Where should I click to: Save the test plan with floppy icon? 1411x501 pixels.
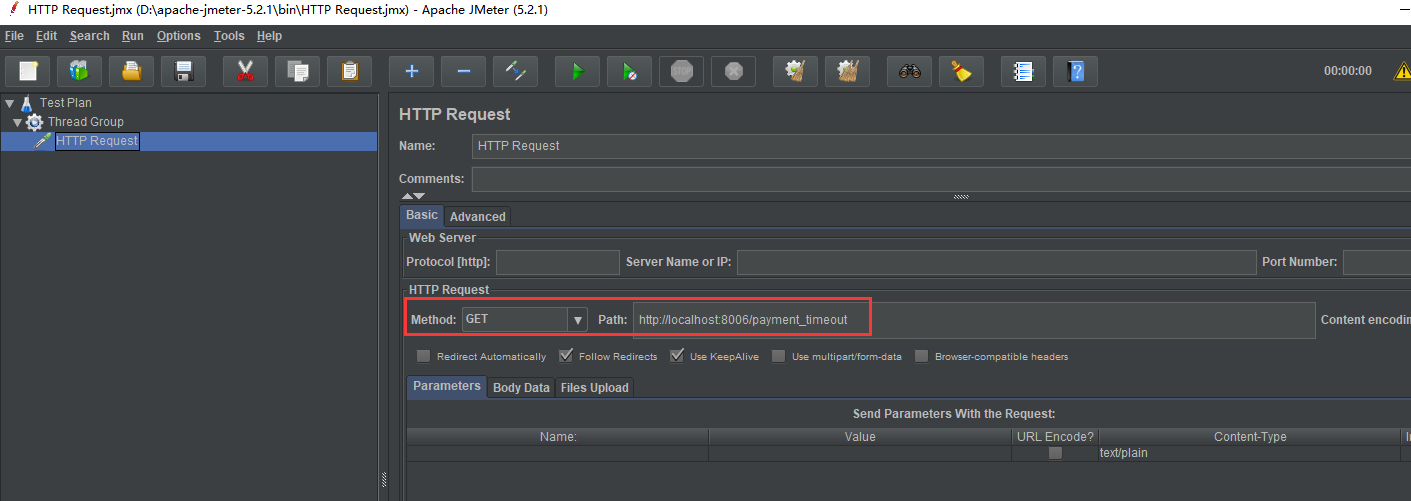pyautogui.click(x=183, y=71)
